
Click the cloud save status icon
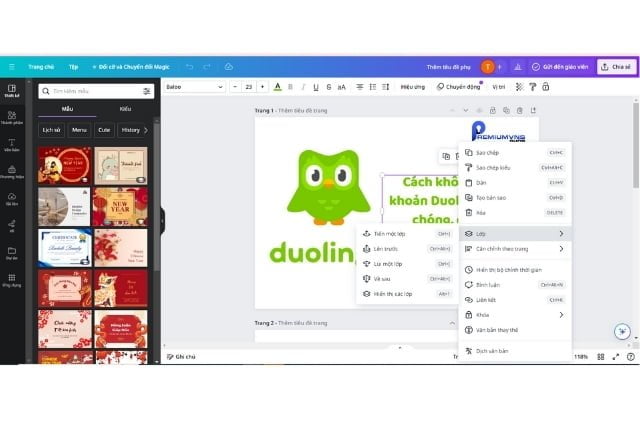229,67
